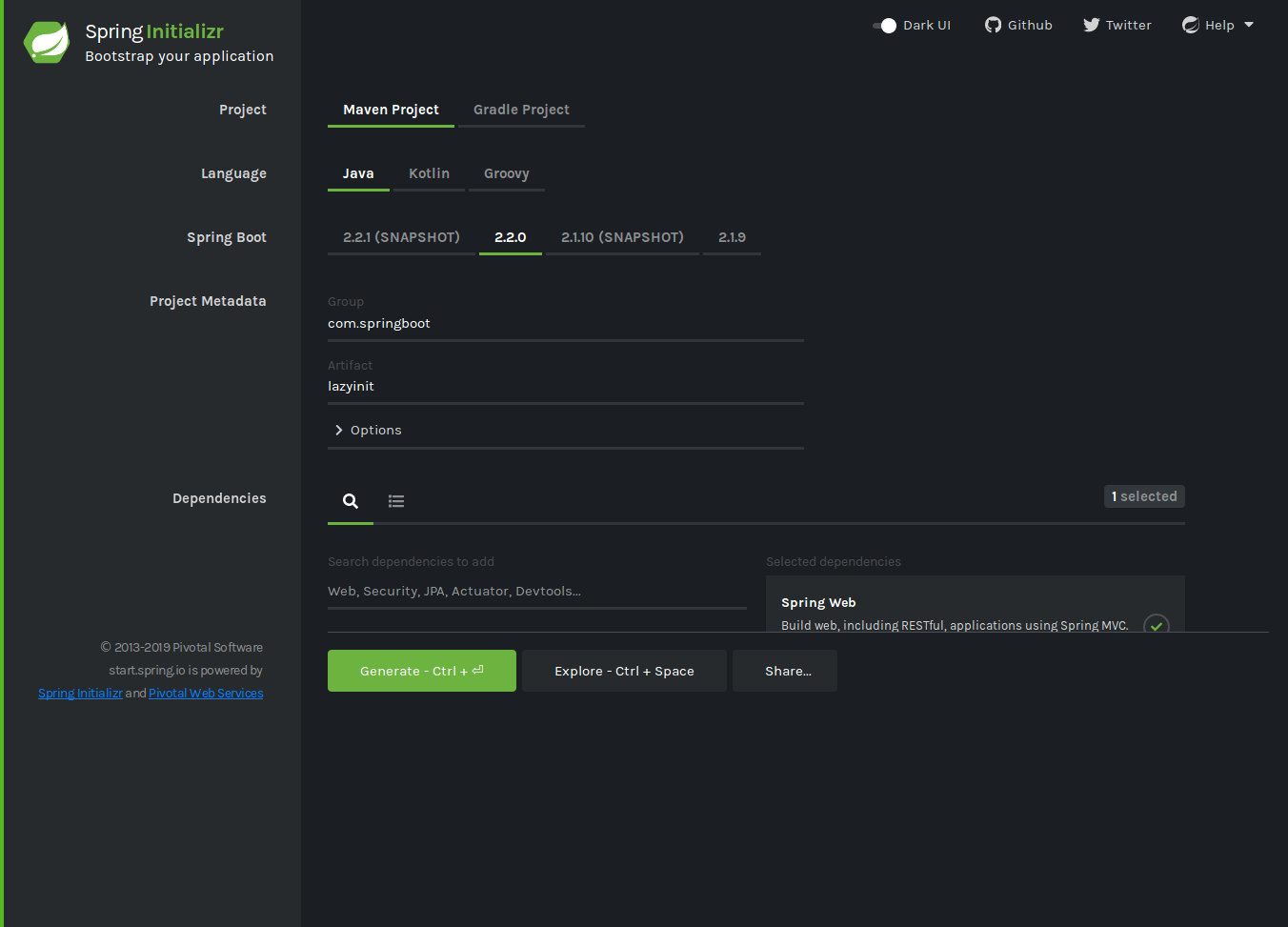Edit the Artifact field lazyinit
The image size is (1288, 927).
point(566,387)
